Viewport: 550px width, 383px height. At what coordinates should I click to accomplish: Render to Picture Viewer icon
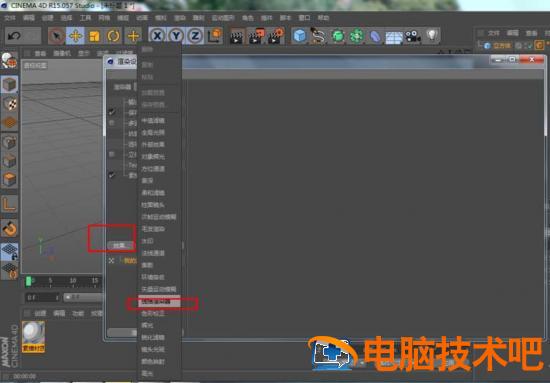256,36
